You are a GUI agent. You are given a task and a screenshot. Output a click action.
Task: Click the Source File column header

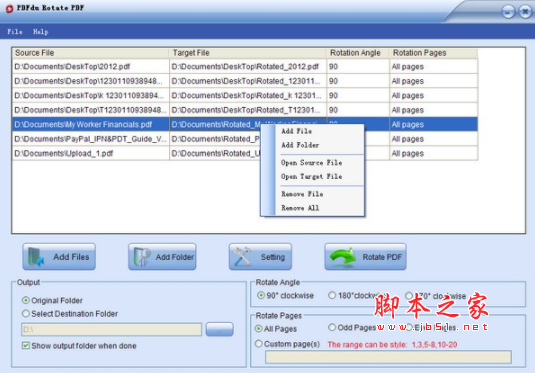click(90, 53)
